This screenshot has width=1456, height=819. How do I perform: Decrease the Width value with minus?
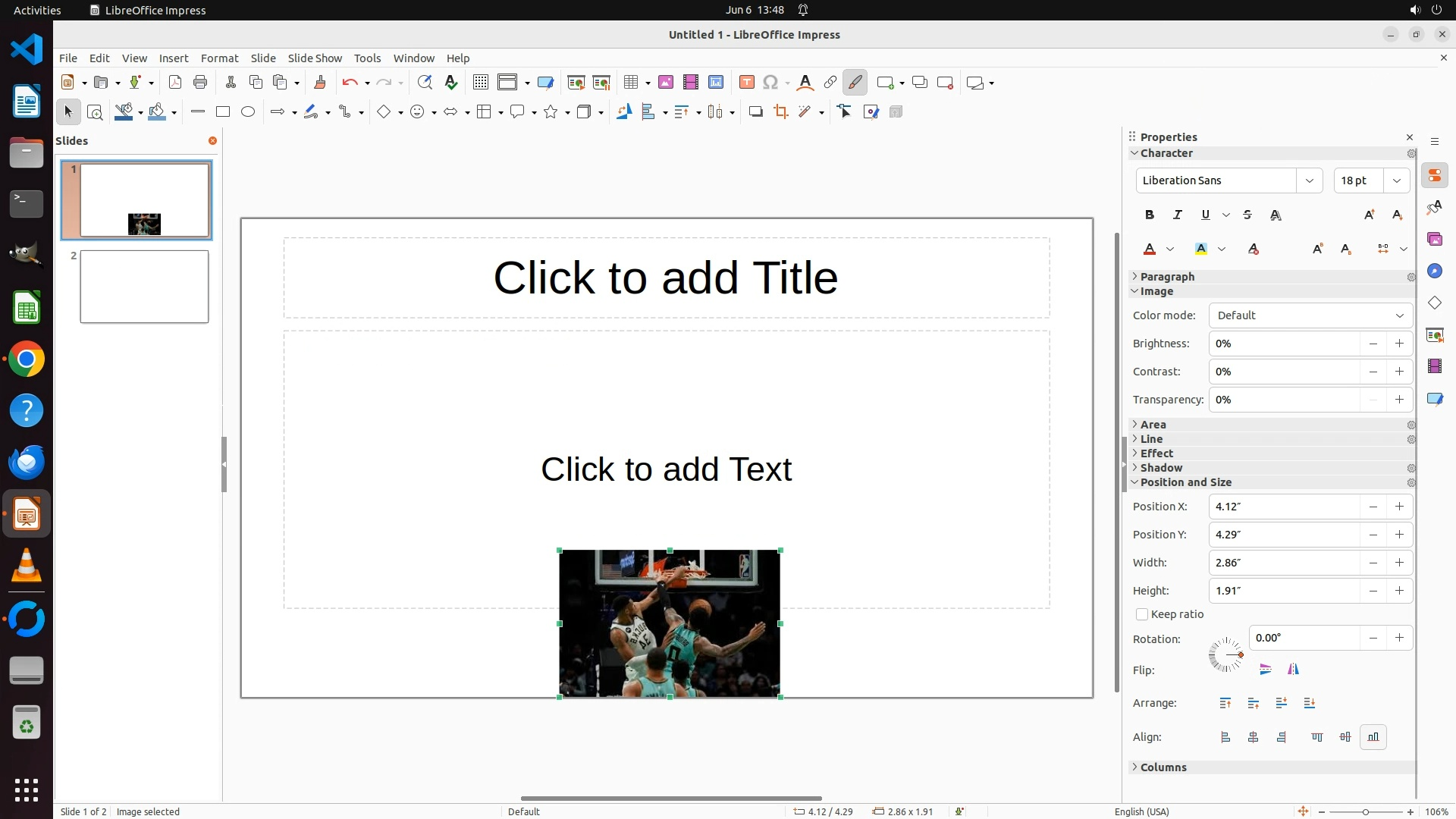[1373, 563]
